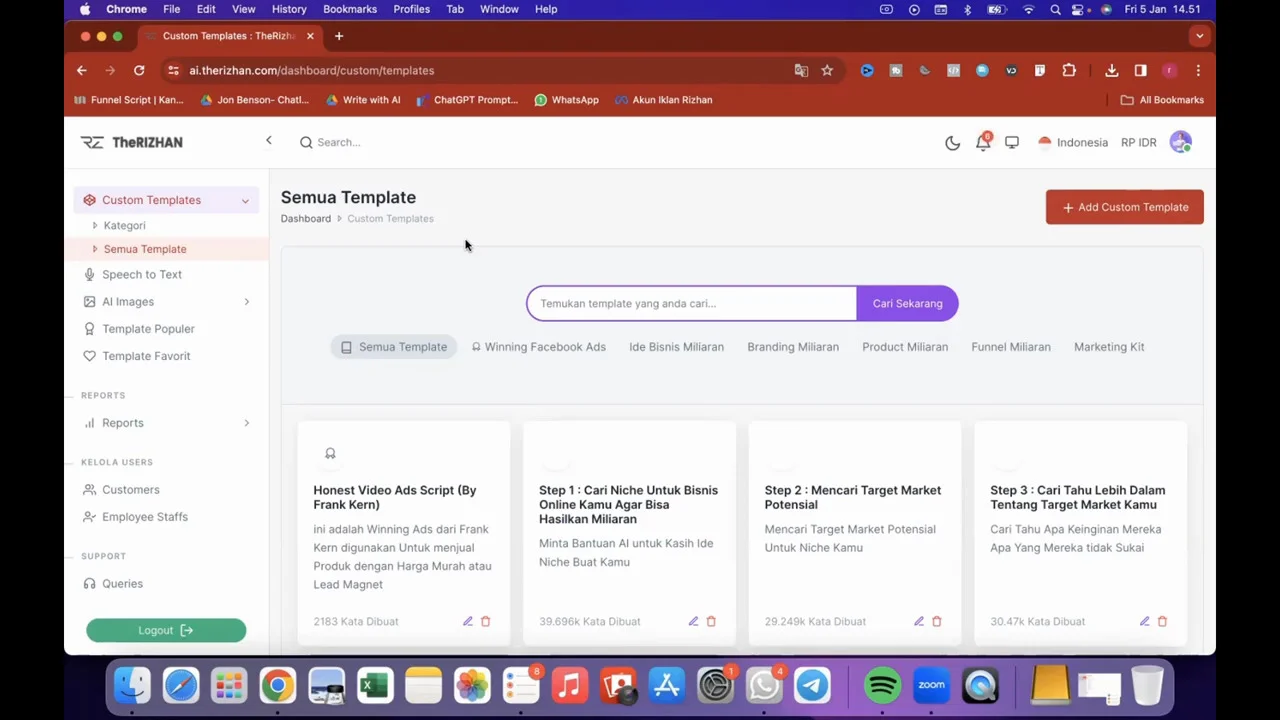Viewport: 1280px width, 720px height.
Task: Collapse the sidebar with the arrow
Action: click(268, 141)
